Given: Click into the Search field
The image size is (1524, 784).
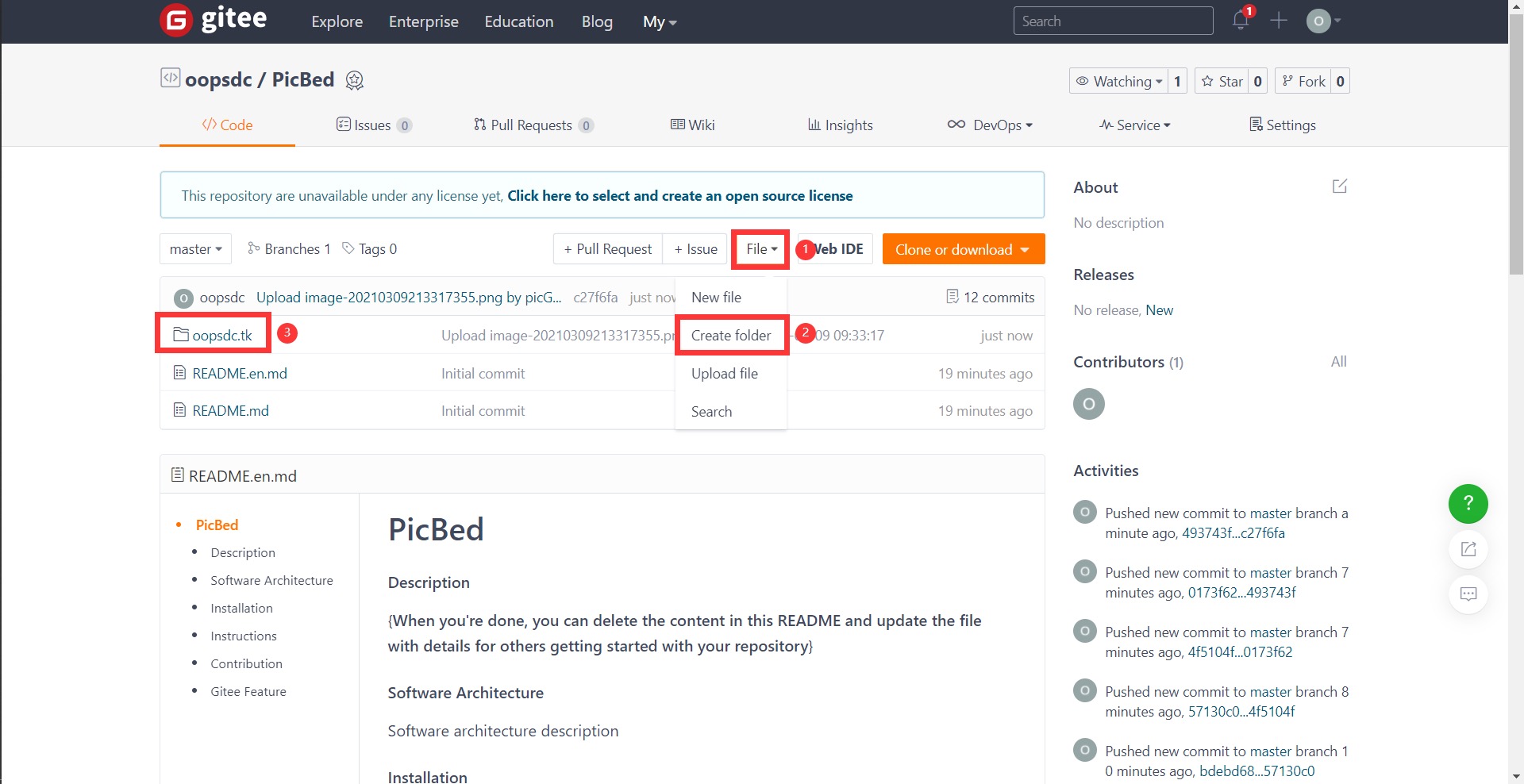Looking at the screenshot, I should pos(1113,21).
